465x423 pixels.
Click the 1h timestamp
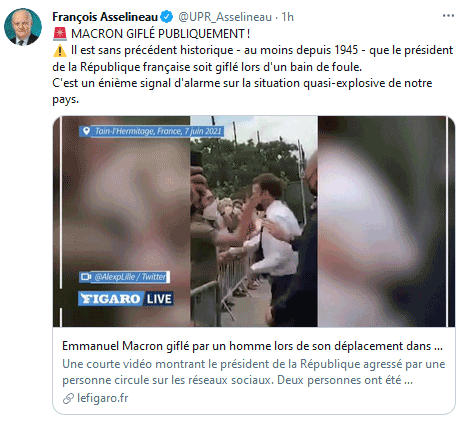pyautogui.click(x=287, y=17)
